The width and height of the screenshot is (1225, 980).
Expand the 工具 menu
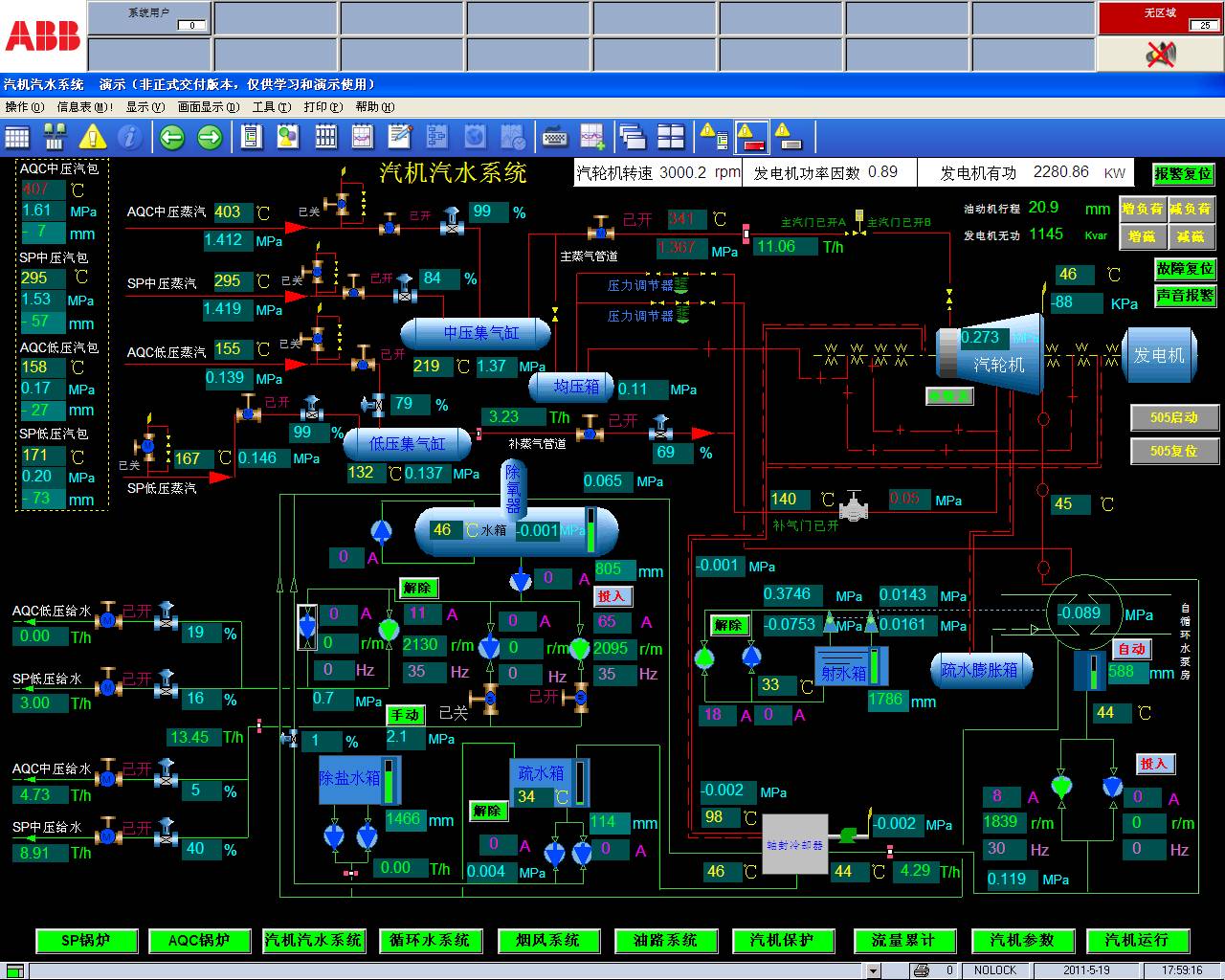tap(271, 107)
